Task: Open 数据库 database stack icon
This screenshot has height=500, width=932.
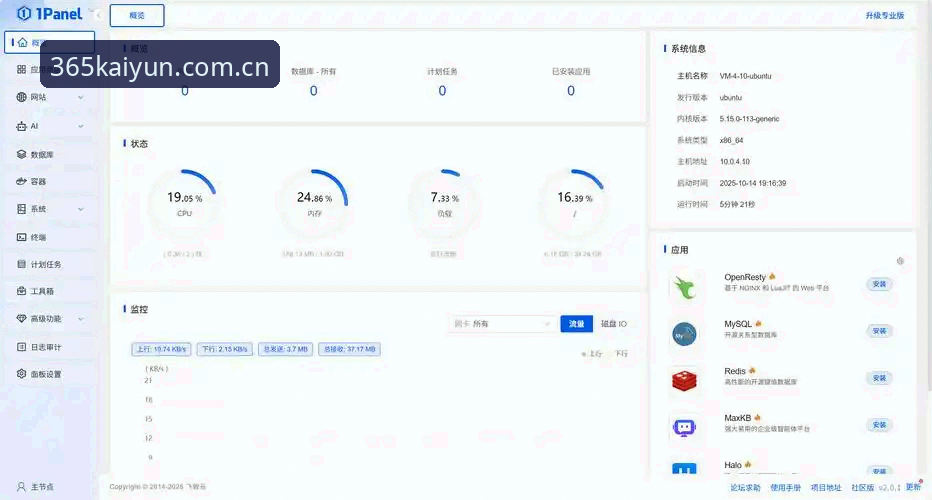Action: pyautogui.click(x=21, y=155)
